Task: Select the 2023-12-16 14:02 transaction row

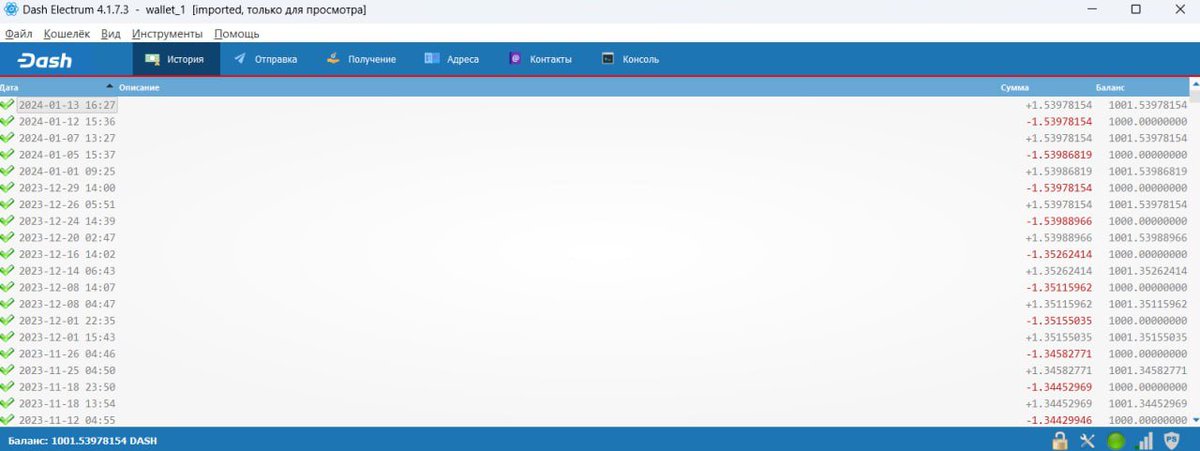Action: point(594,254)
